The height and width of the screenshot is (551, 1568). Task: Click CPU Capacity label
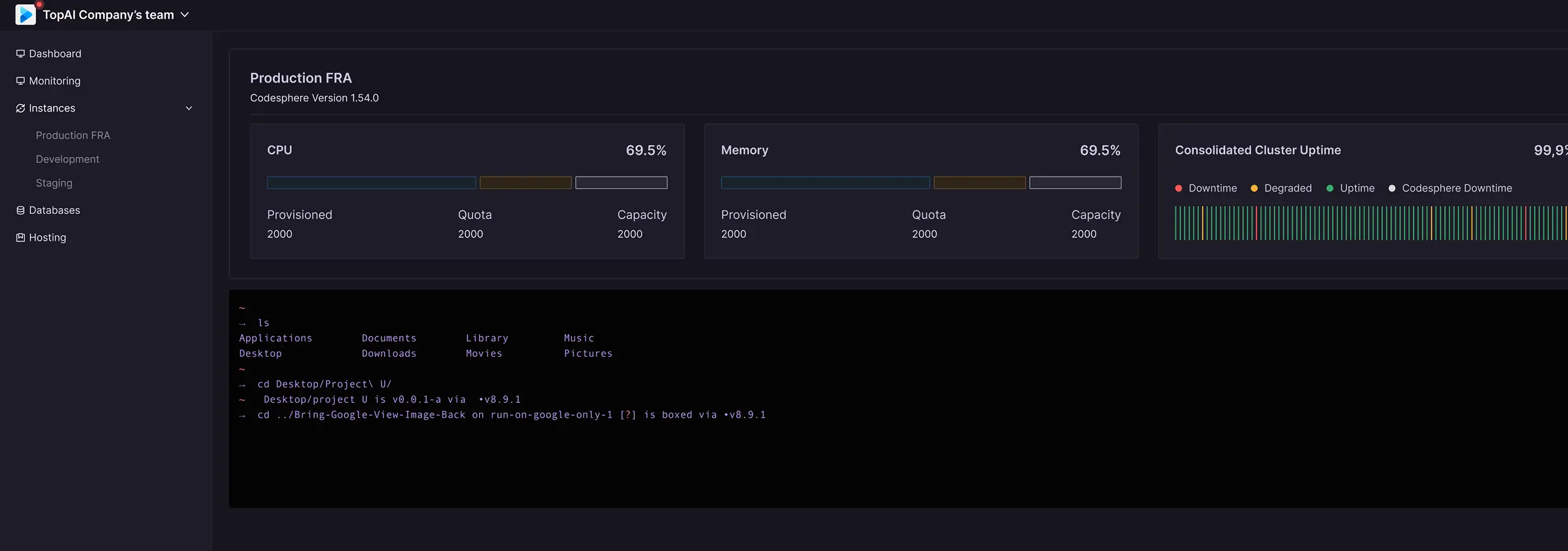[x=642, y=214]
